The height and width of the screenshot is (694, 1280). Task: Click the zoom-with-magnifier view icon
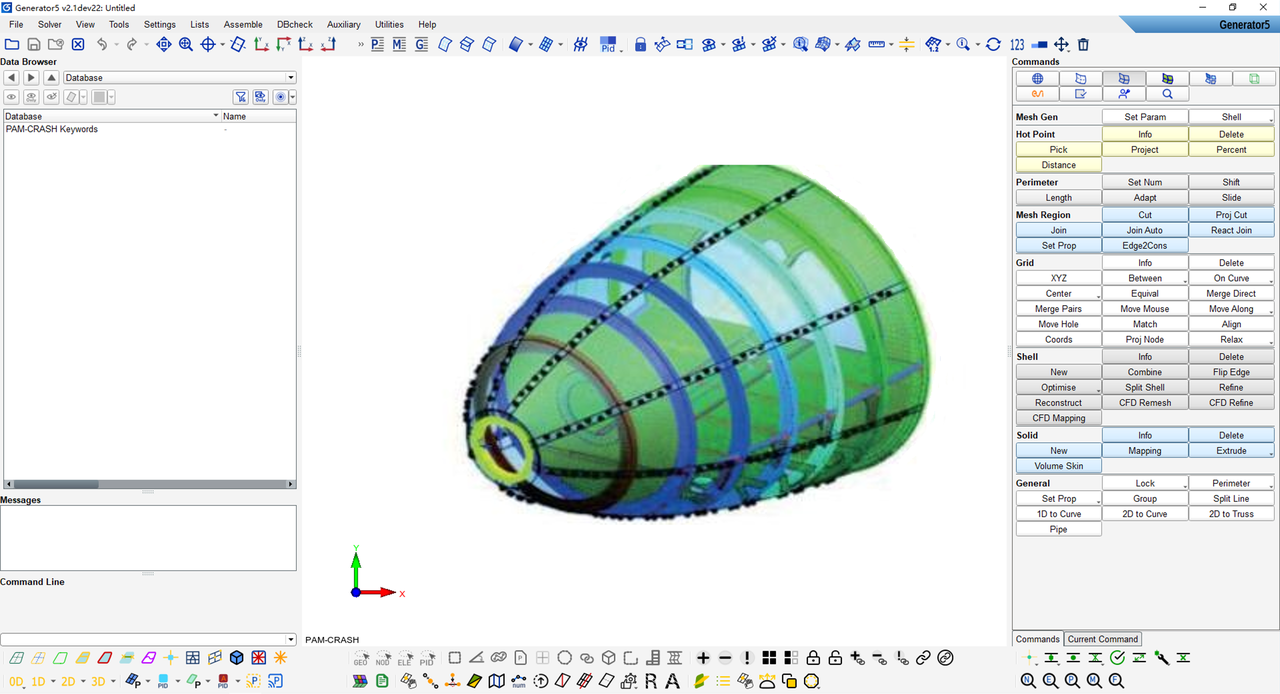click(x=186, y=44)
